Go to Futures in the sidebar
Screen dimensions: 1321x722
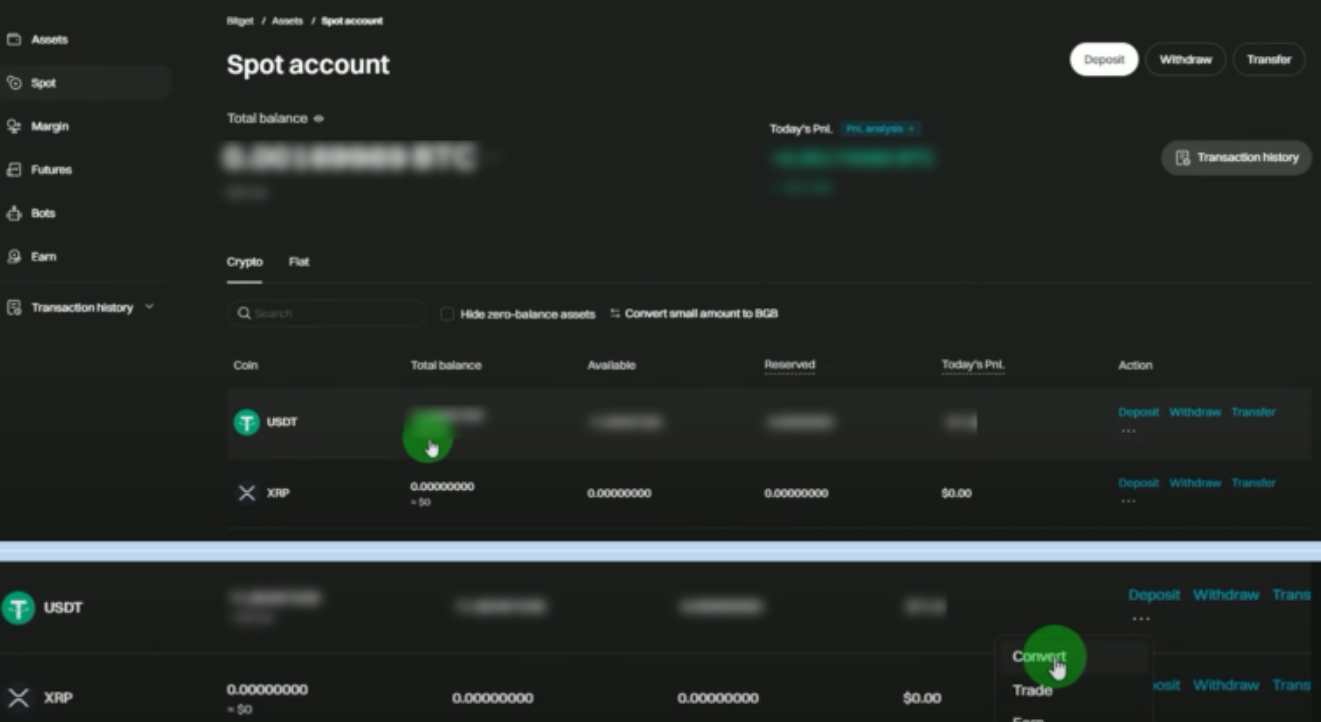[50, 170]
